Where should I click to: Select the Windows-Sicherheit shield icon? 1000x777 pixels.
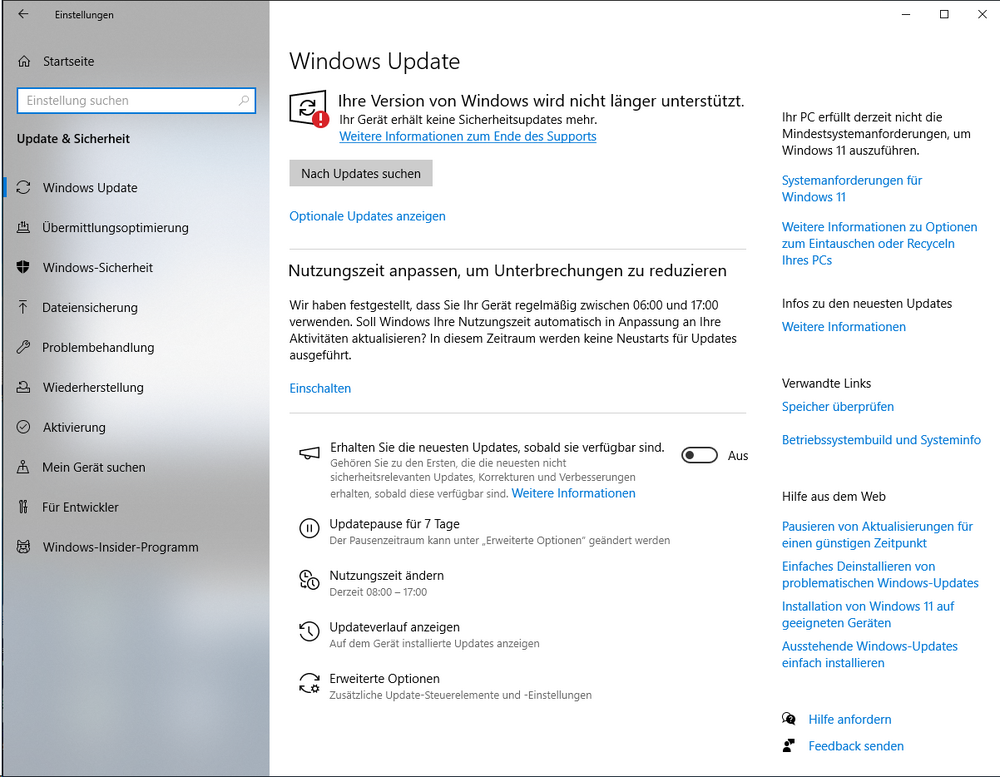[x=23, y=267]
